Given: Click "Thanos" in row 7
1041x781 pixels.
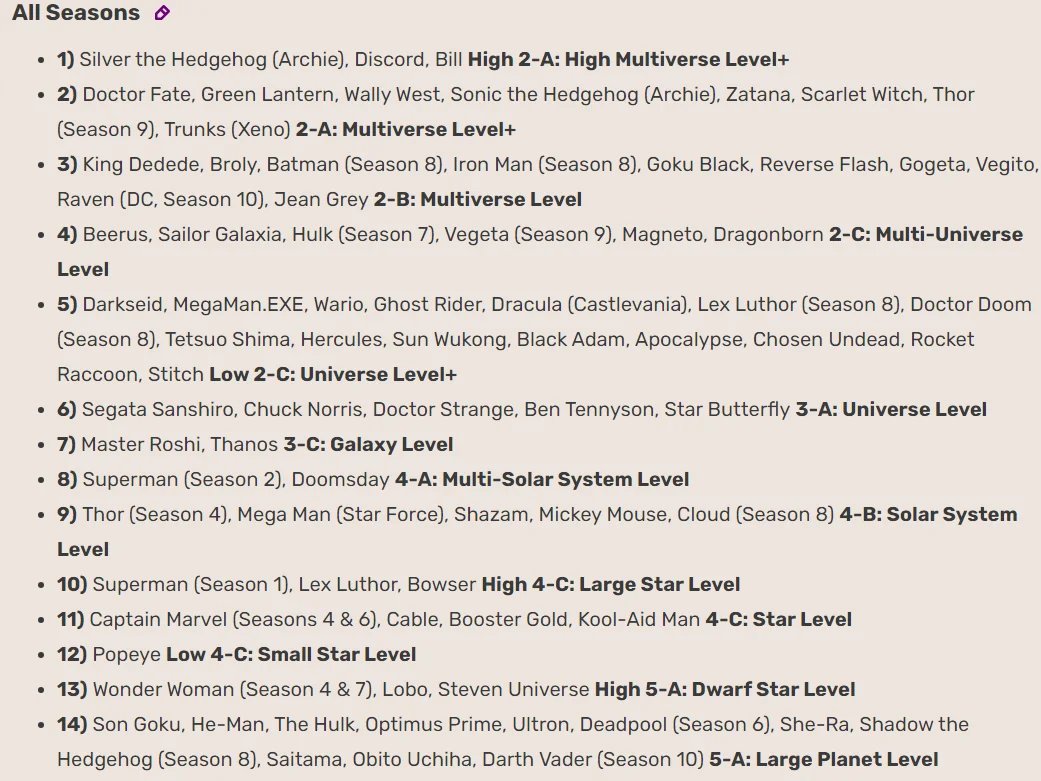Looking at the screenshot, I should (244, 444).
